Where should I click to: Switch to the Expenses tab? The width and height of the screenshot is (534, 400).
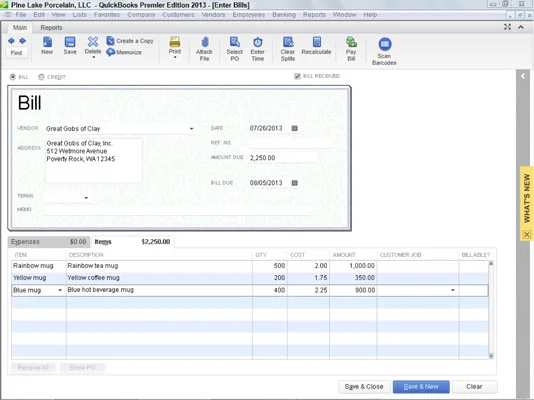click(49, 242)
